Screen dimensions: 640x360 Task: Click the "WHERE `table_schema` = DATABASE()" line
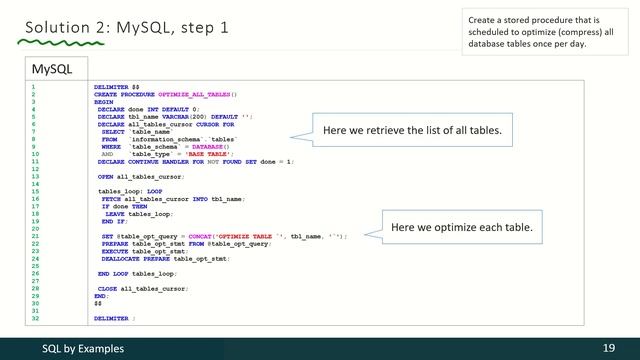(x=166, y=147)
